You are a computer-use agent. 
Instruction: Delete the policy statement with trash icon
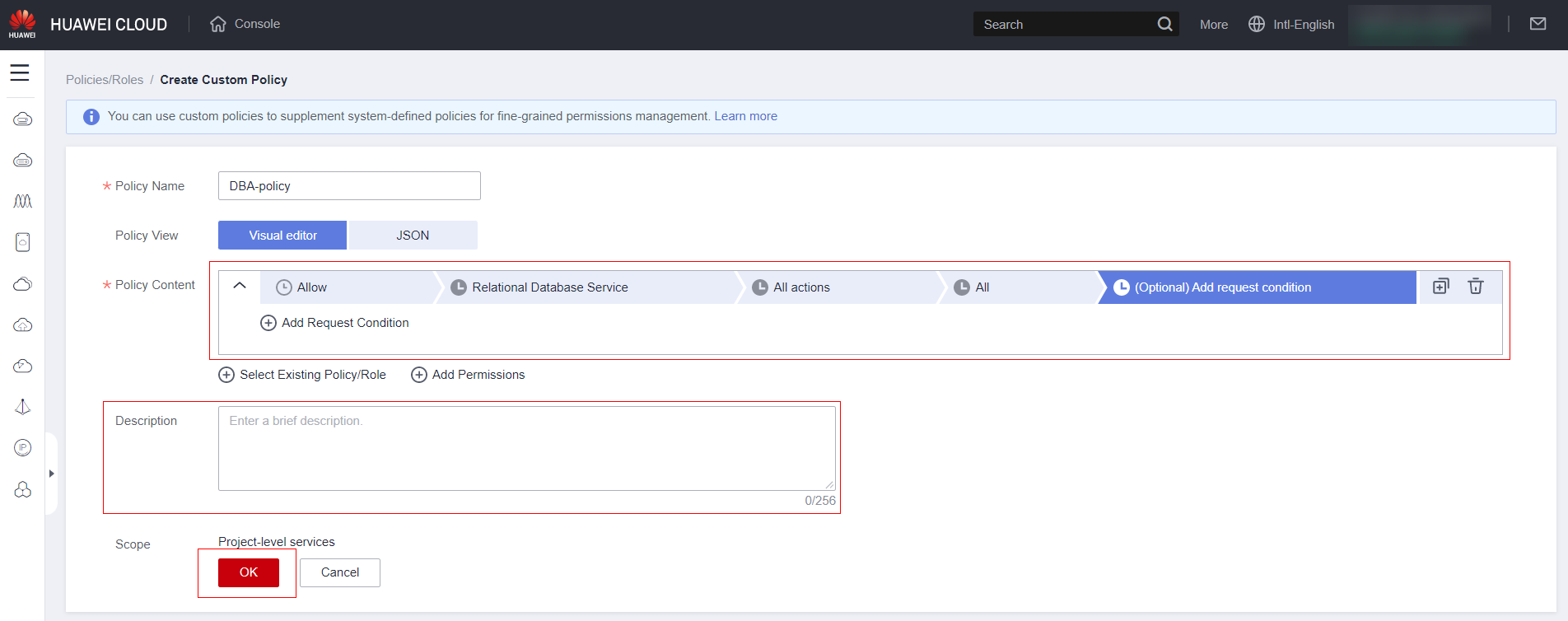pos(1475,287)
